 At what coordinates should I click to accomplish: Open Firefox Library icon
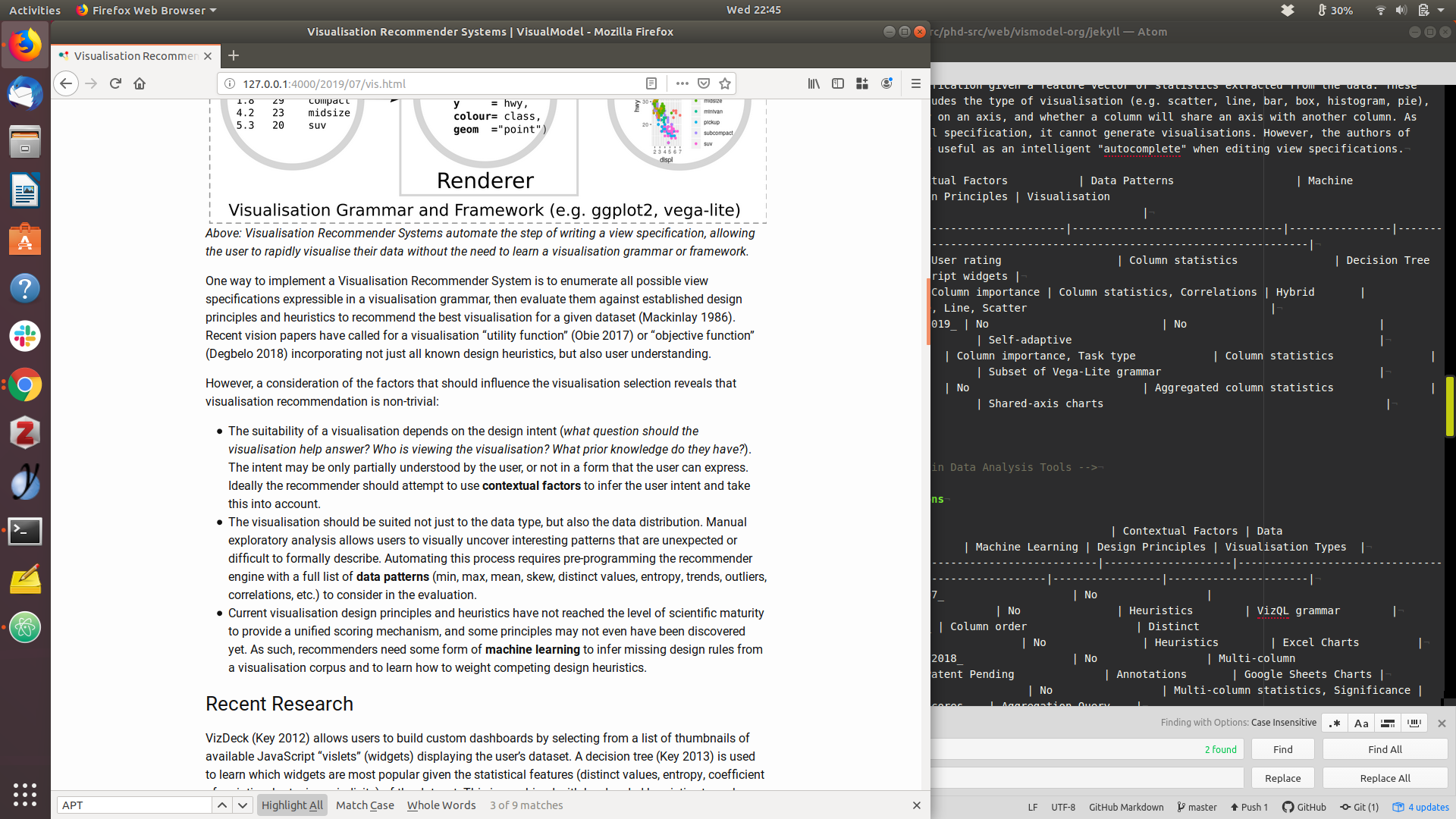pyautogui.click(x=814, y=83)
